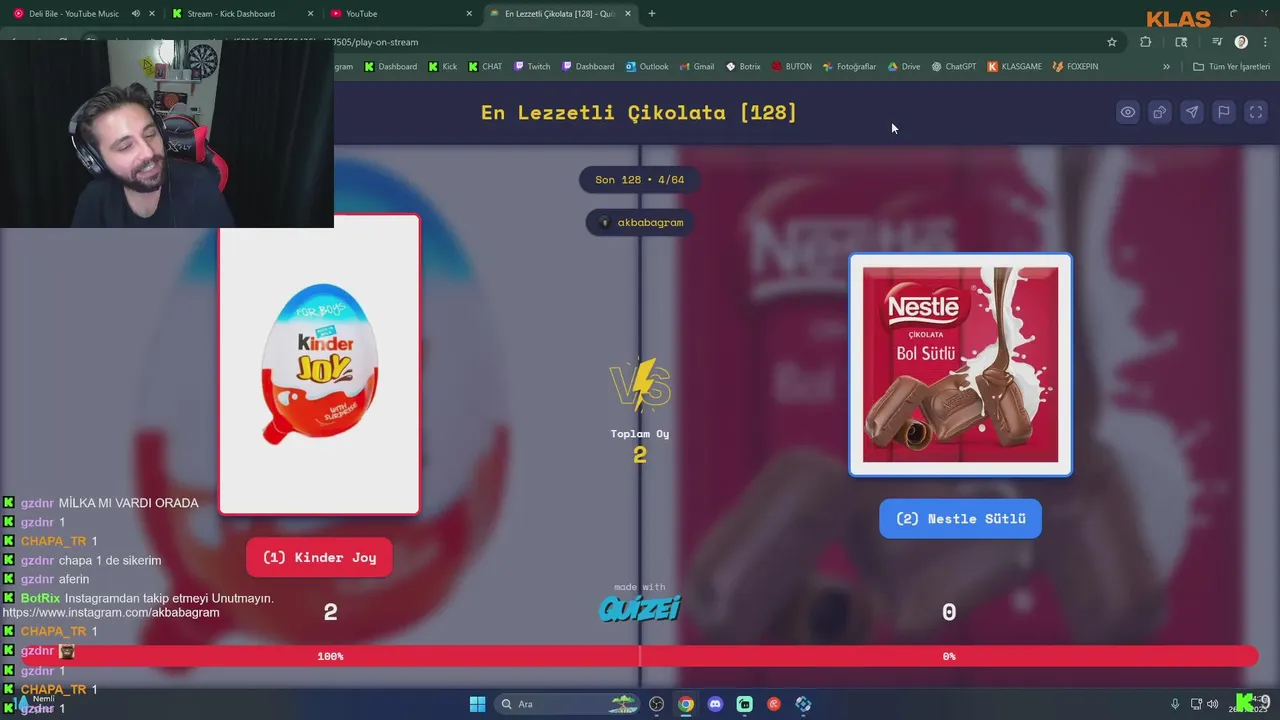
Task: Open the Twitch bookmark
Action: pos(532,67)
